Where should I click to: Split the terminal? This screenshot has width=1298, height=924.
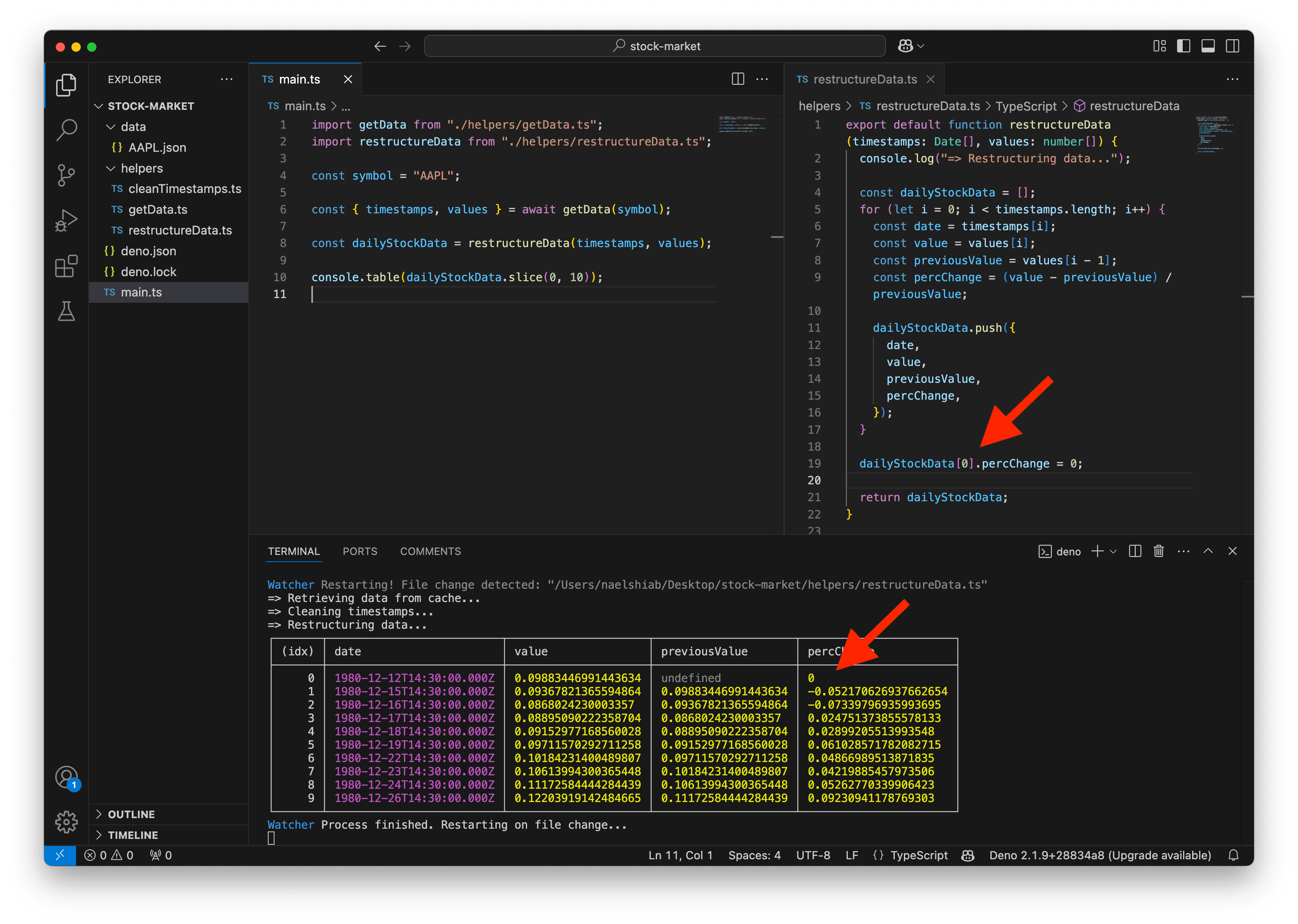coord(1135,551)
